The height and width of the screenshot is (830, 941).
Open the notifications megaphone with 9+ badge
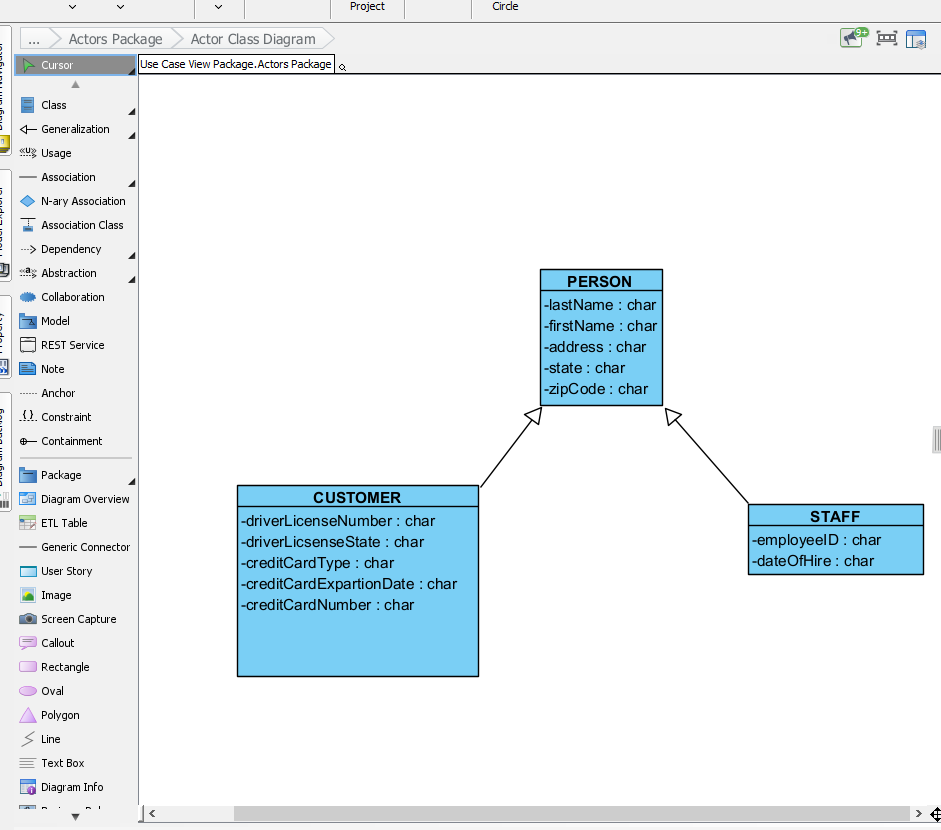tap(852, 37)
